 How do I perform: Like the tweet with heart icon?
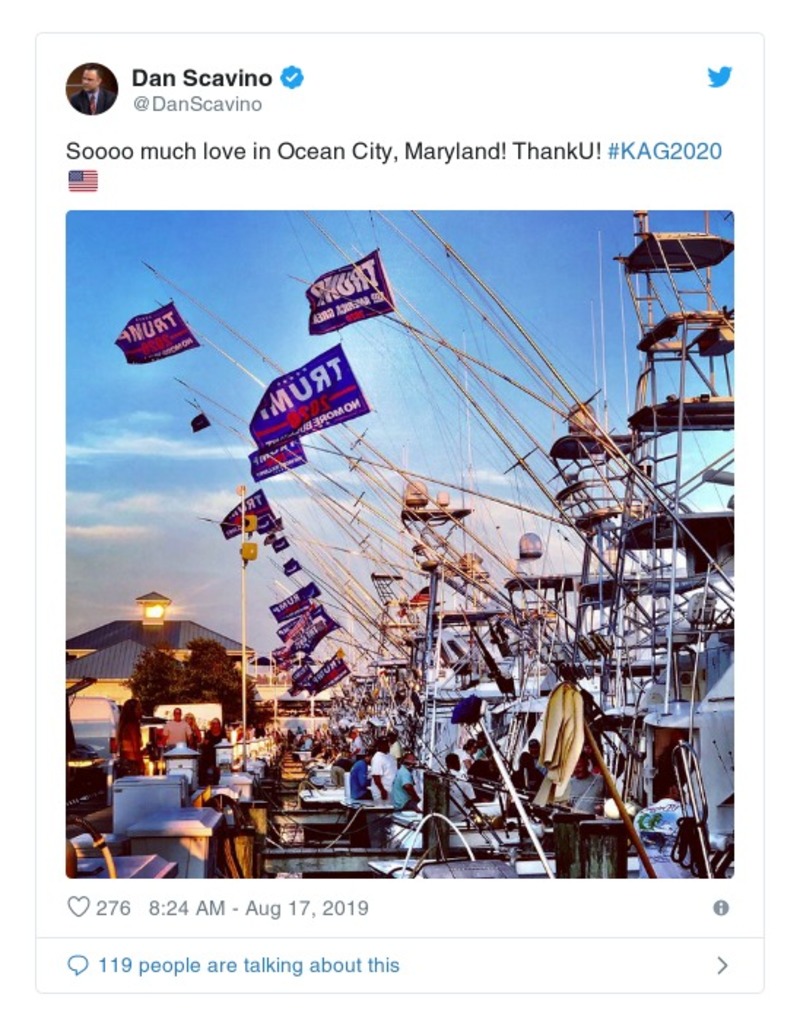pos(78,908)
